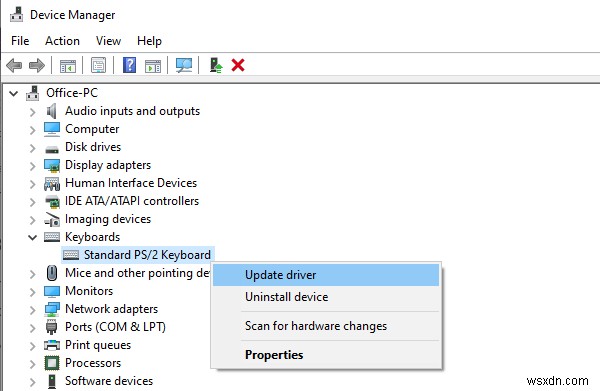Click the Network adapters icon
The height and width of the screenshot is (391, 600).
[52, 310]
